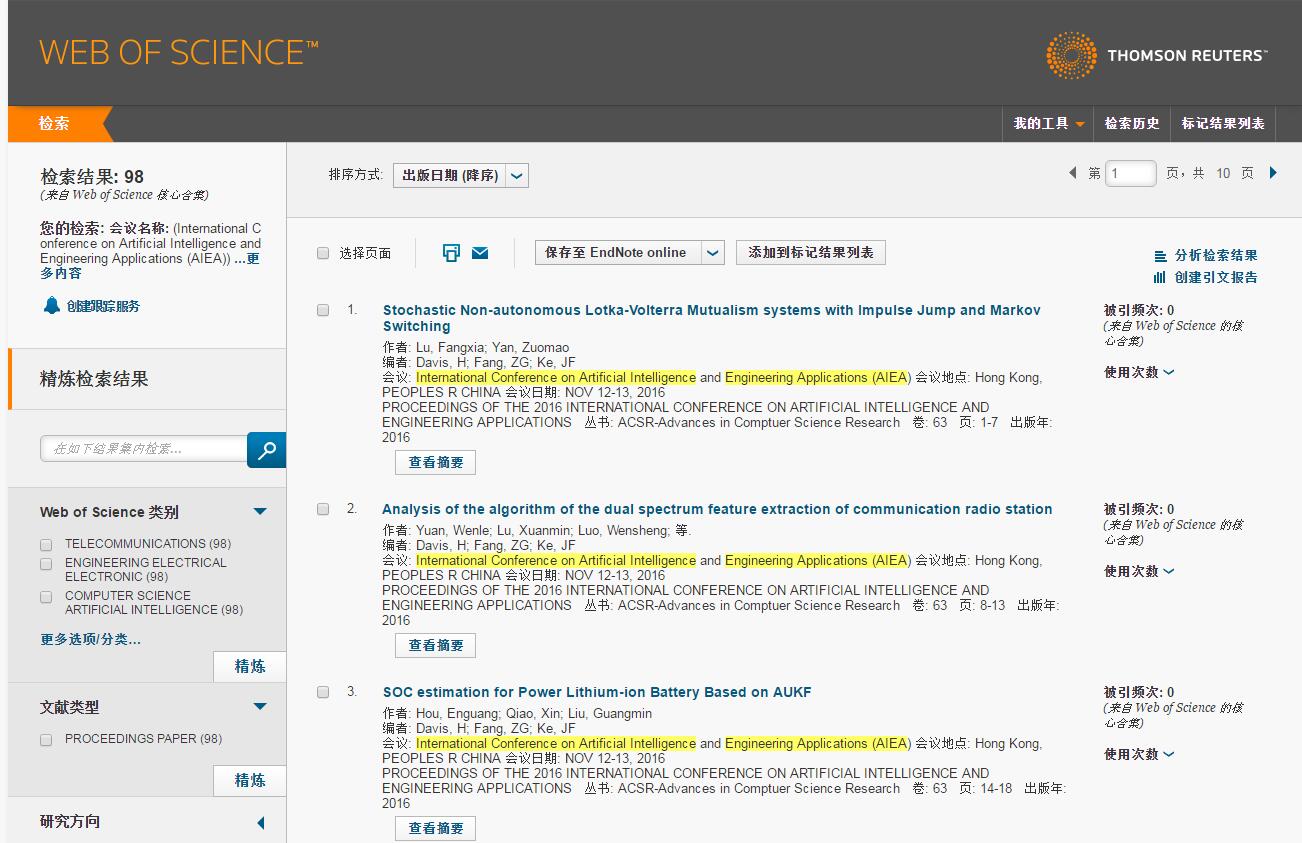Screen dimensions: 1302x843
Task: Click 查看摘要 for result 1
Action: 435,463
